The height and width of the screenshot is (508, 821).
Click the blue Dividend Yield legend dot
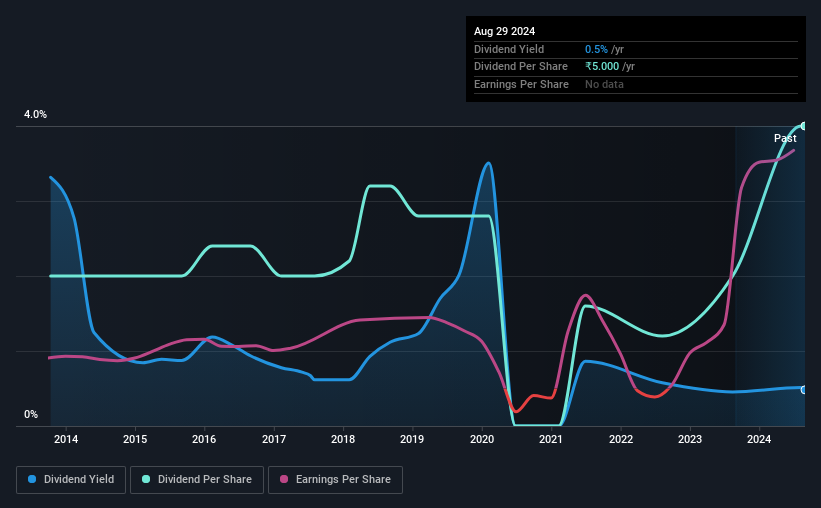(32, 479)
